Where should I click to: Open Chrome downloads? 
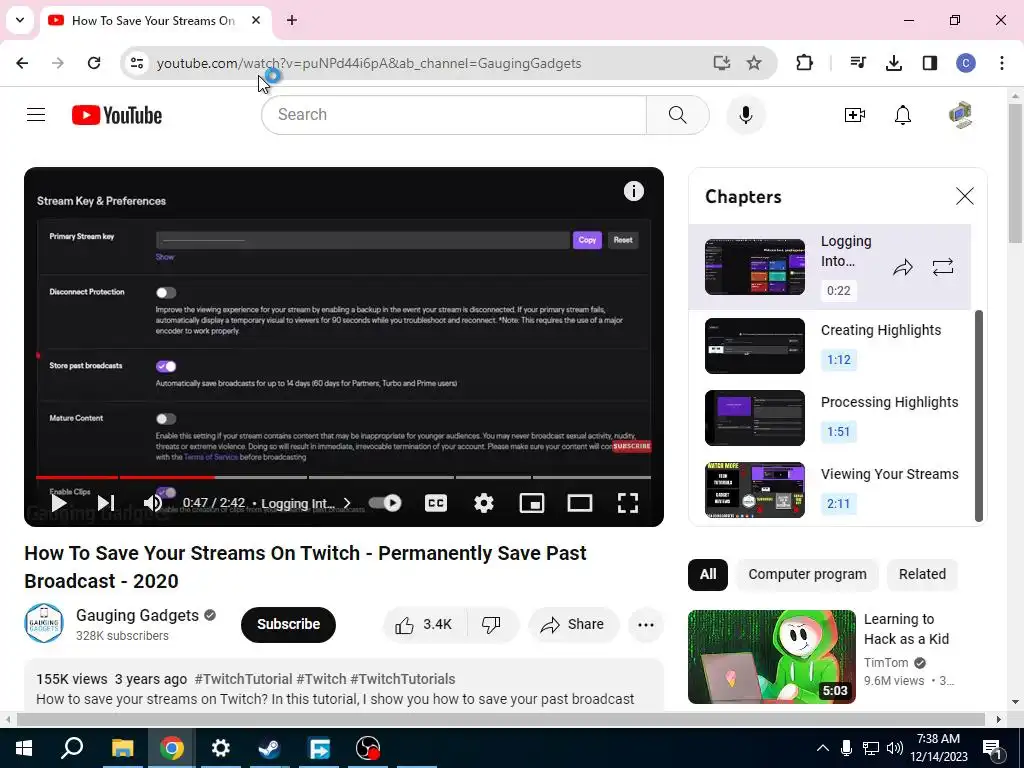tap(893, 63)
